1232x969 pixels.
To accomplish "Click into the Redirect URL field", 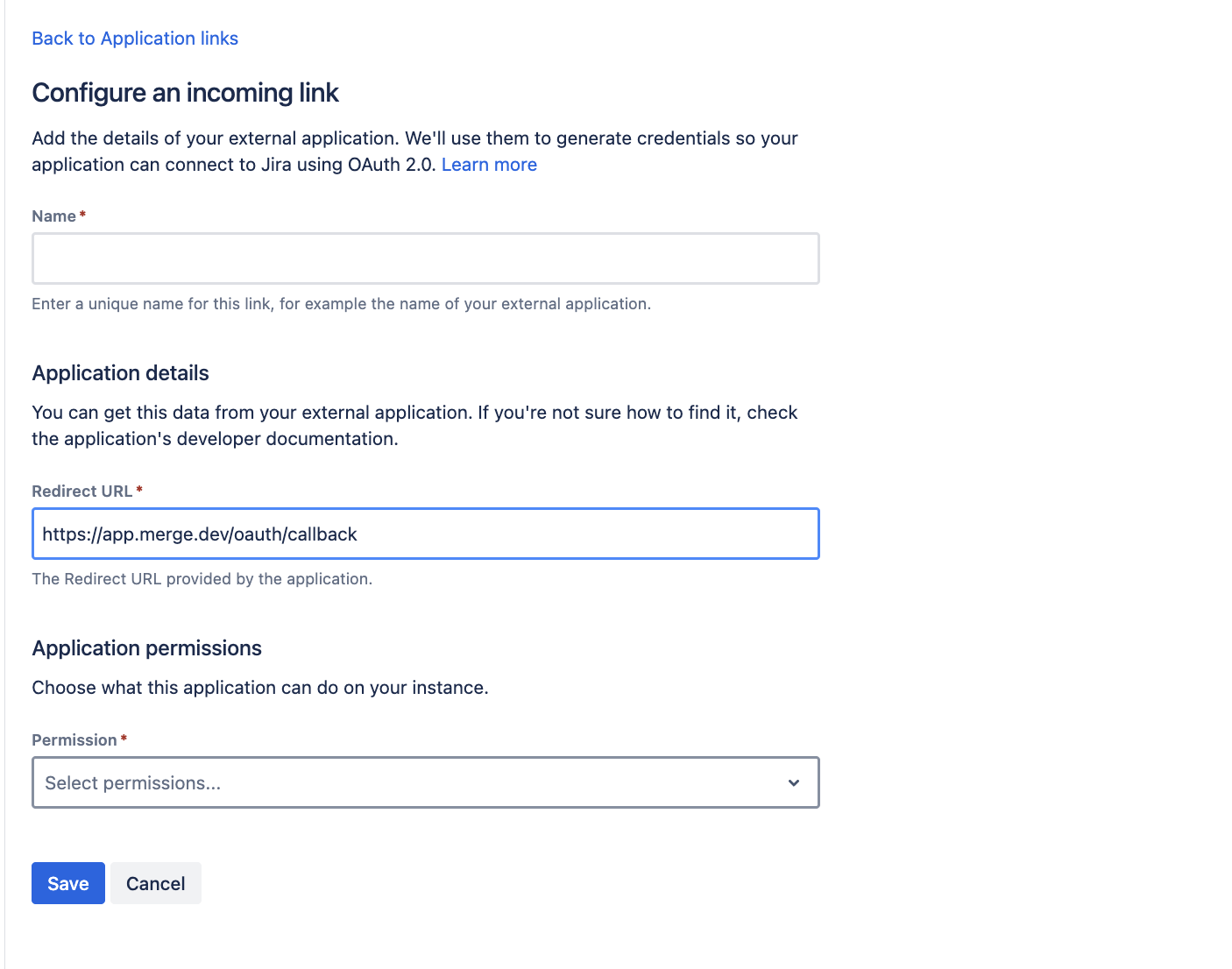I will [426, 534].
